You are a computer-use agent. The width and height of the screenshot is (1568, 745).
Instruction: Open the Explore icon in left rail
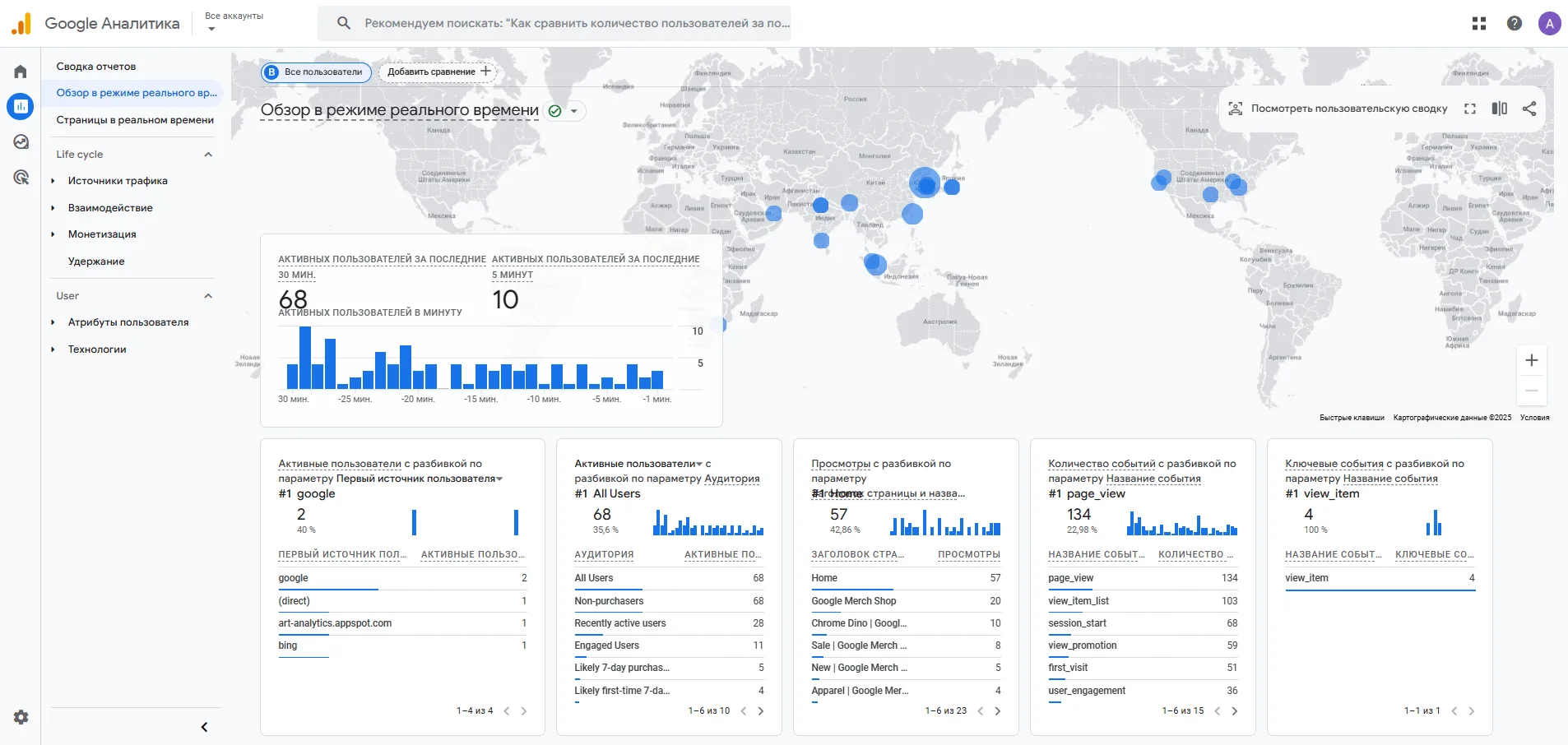21,141
